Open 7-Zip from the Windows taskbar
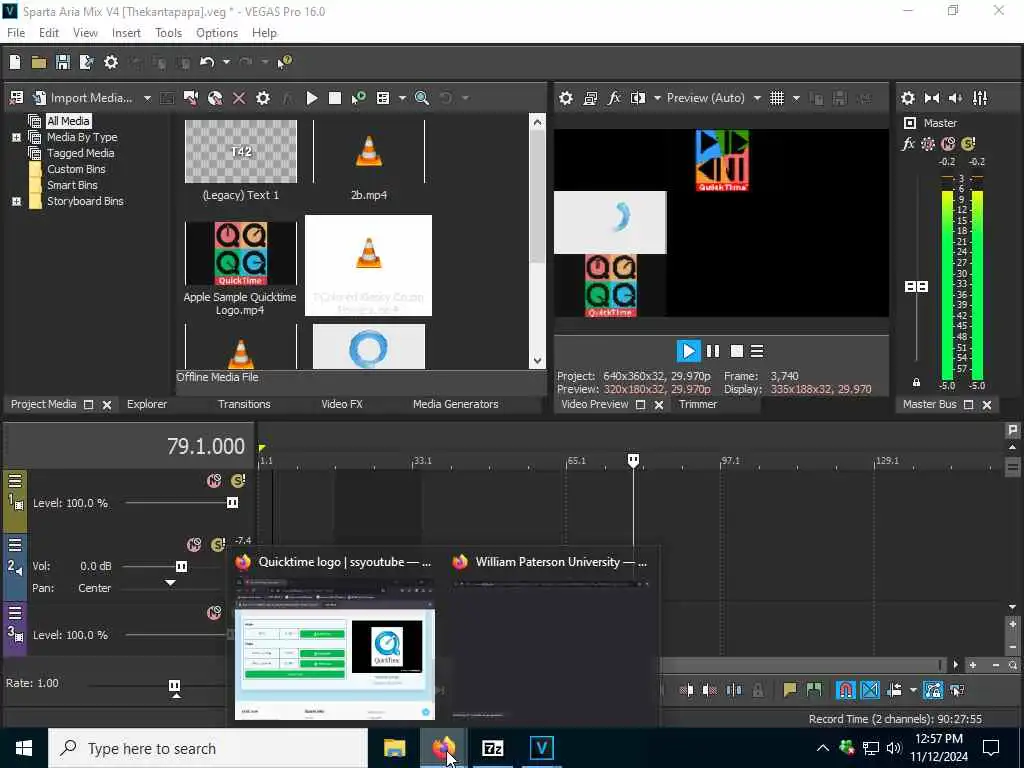Image resolution: width=1024 pixels, height=768 pixels. (x=492, y=748)
